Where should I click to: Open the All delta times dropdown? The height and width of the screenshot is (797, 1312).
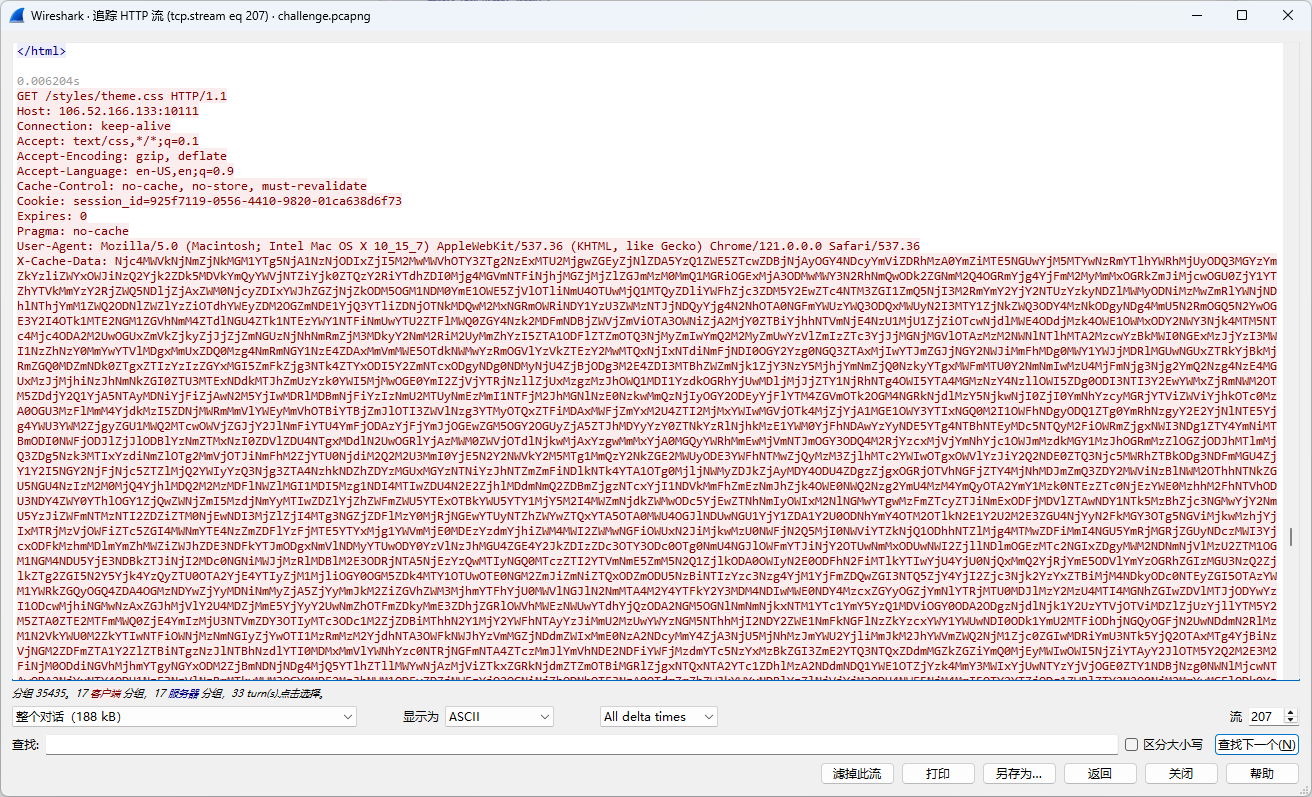(658, 716)
